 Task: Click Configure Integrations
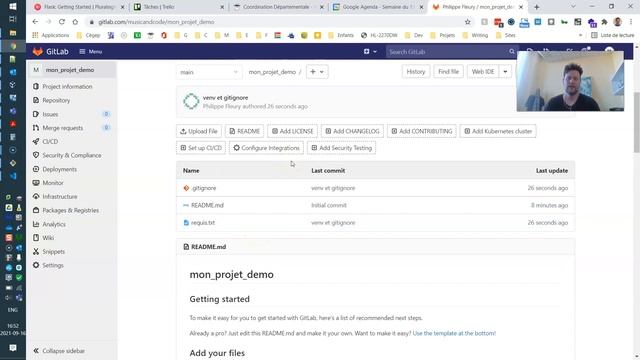pos(266,148)
